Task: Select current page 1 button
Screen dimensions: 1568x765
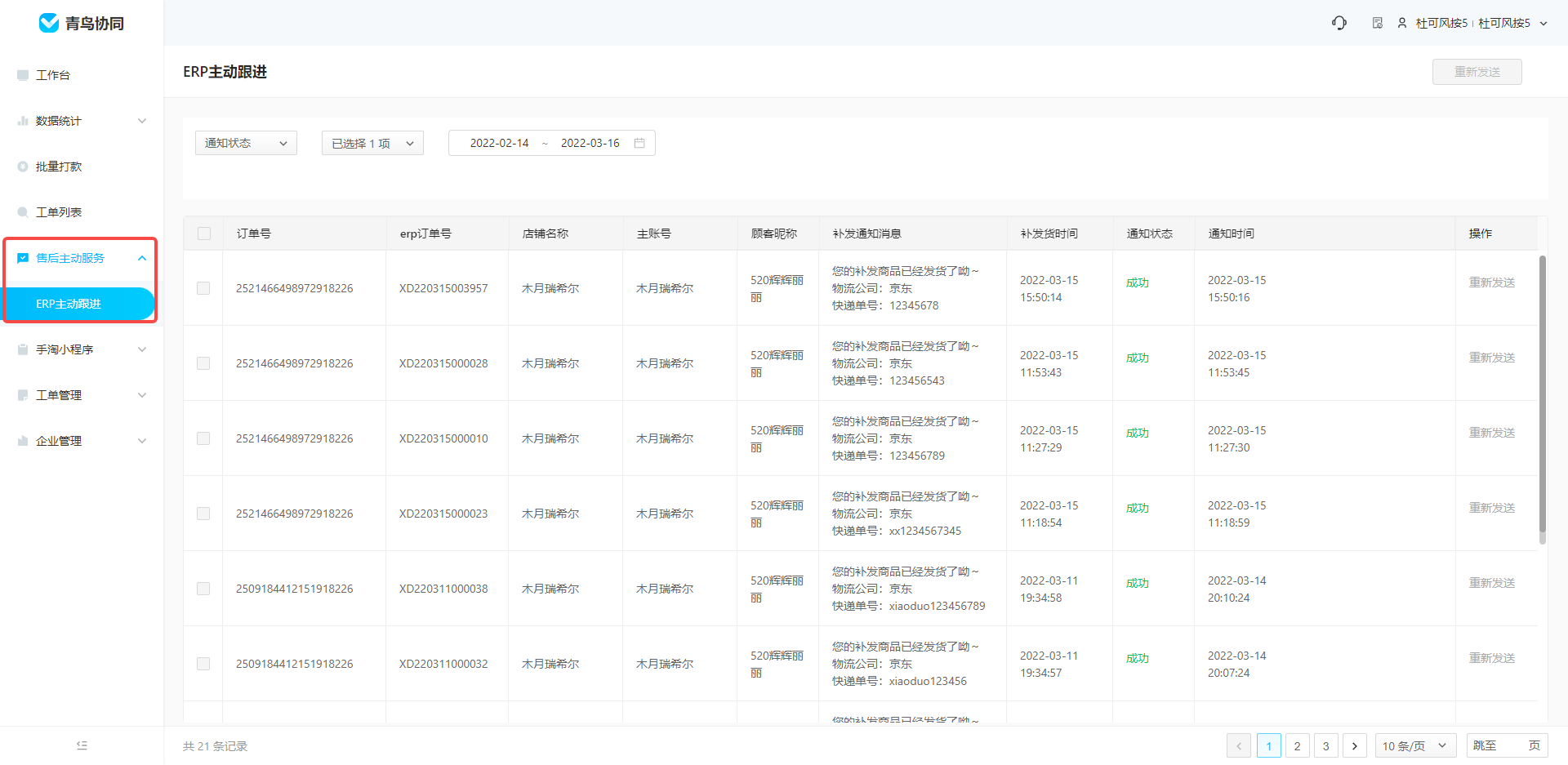Action: 1268,746
